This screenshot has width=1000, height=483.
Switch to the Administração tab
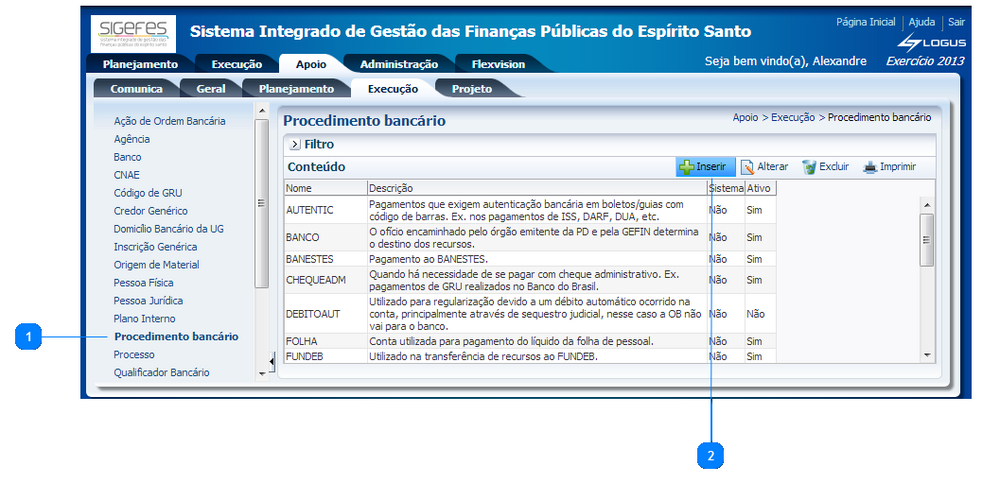[x=398, y=64]
